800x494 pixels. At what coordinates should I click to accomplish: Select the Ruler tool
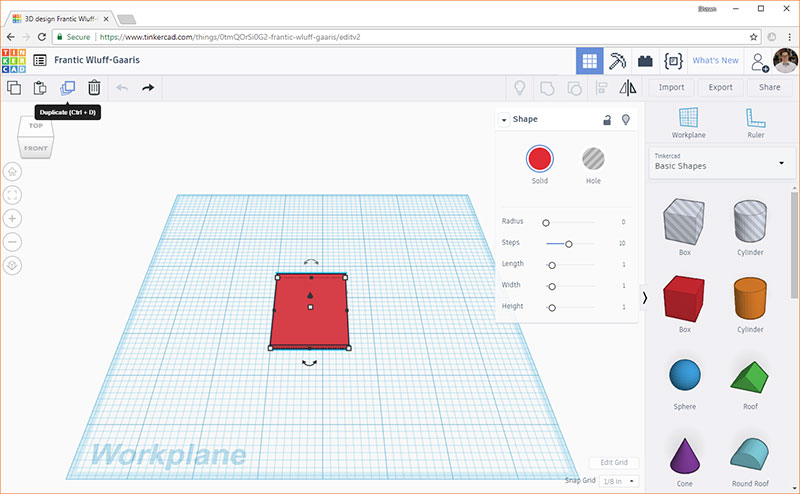coord(755,123)
